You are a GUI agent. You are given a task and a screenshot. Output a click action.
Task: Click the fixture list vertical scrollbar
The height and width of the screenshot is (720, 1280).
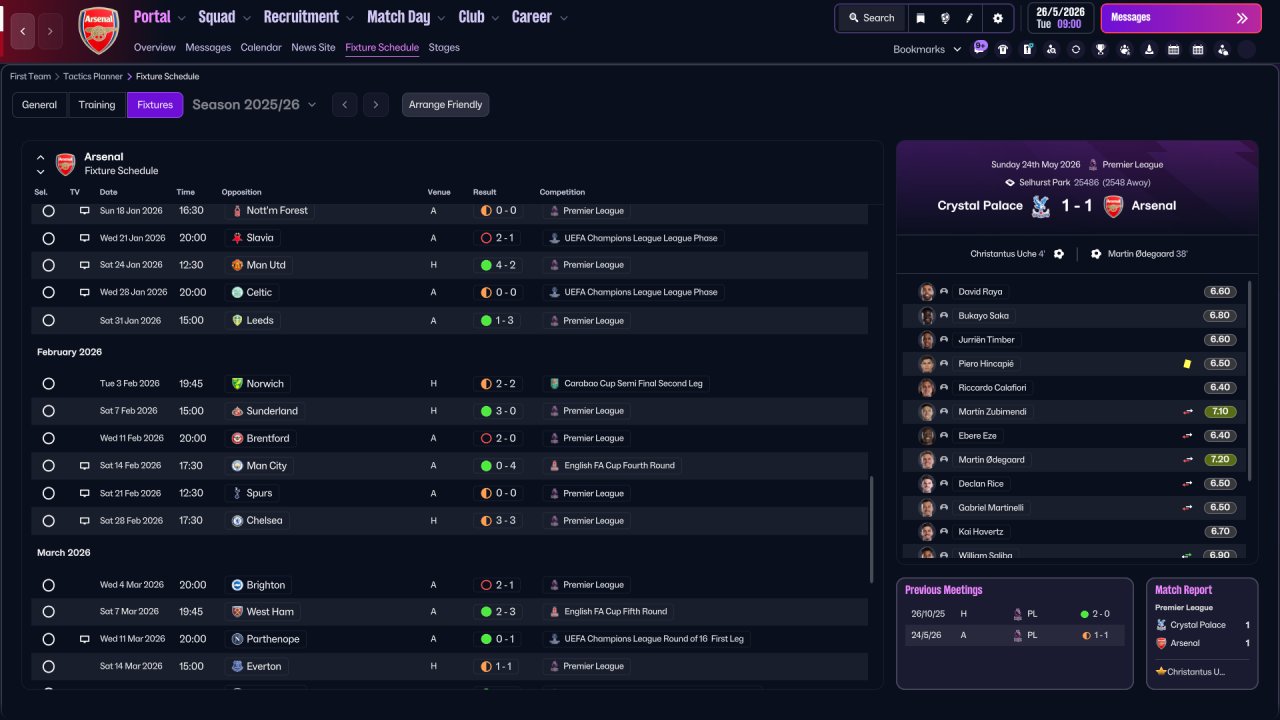point(872,529)
